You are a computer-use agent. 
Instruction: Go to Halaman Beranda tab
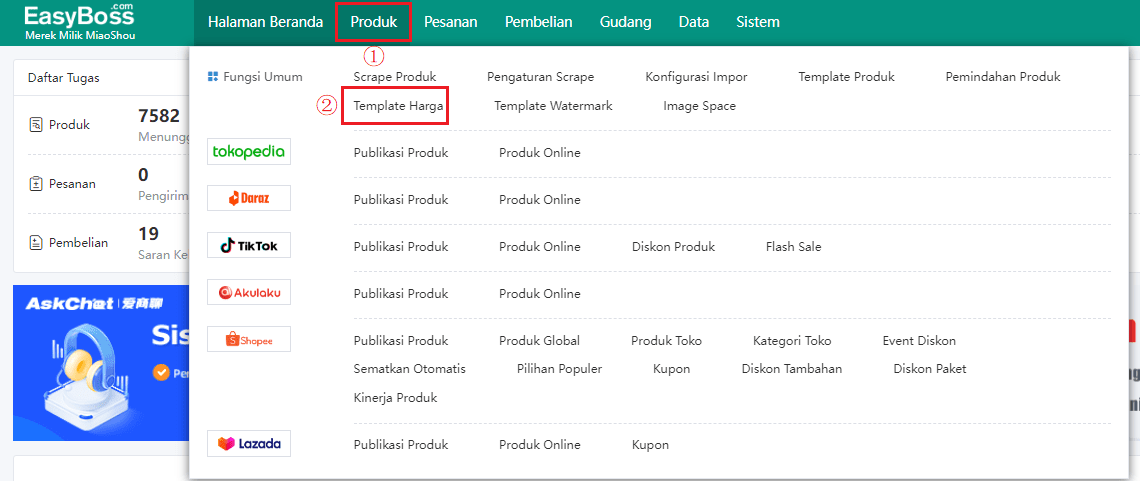(x=265, y=22)
